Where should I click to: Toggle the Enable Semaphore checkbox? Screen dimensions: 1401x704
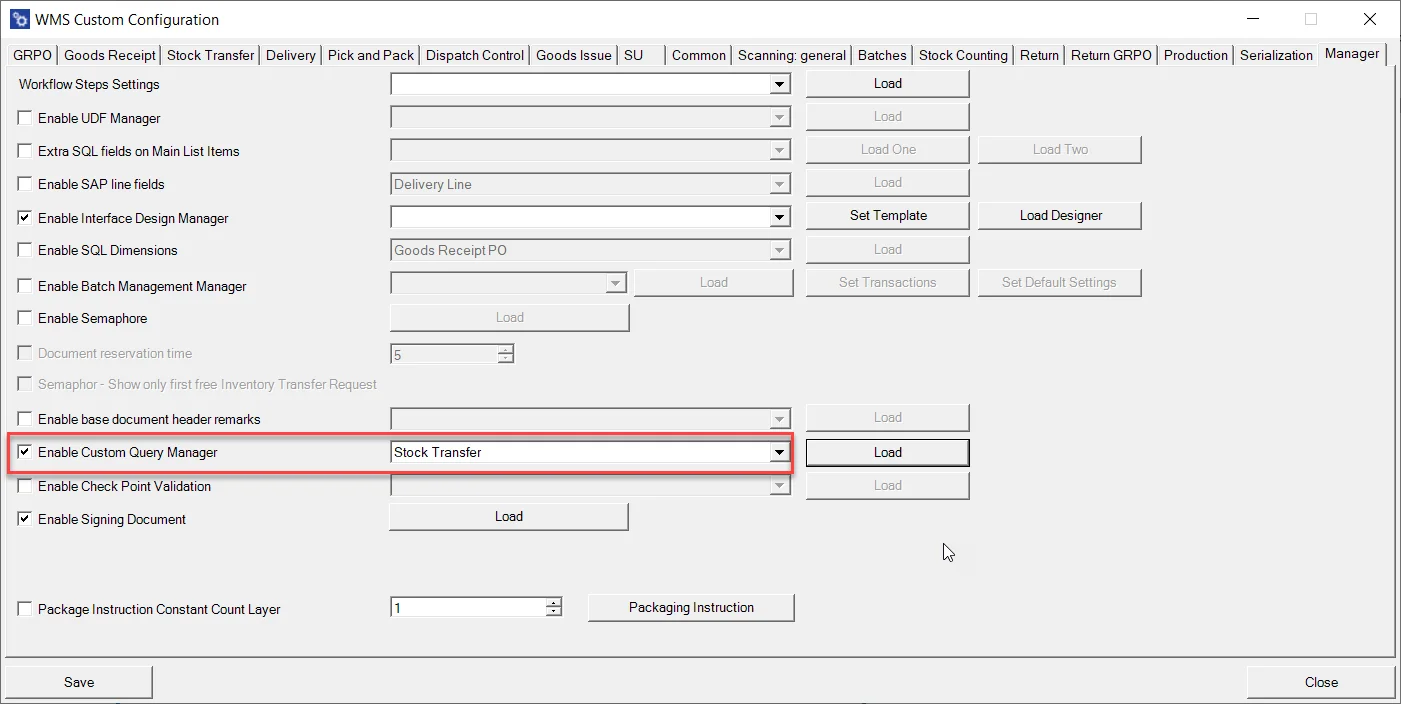coord(24,318)
